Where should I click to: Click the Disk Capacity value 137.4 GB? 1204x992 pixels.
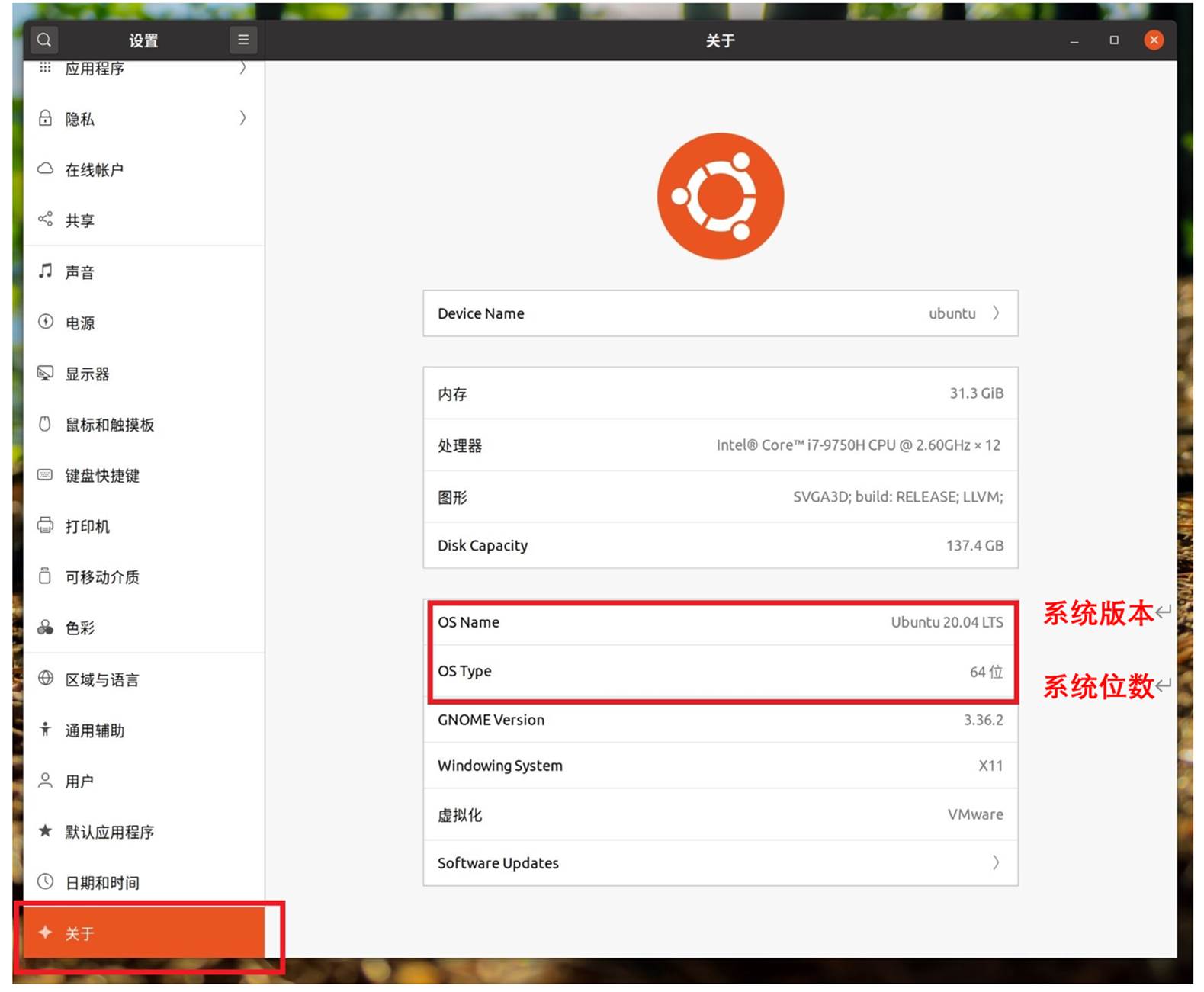pos(974,546)
